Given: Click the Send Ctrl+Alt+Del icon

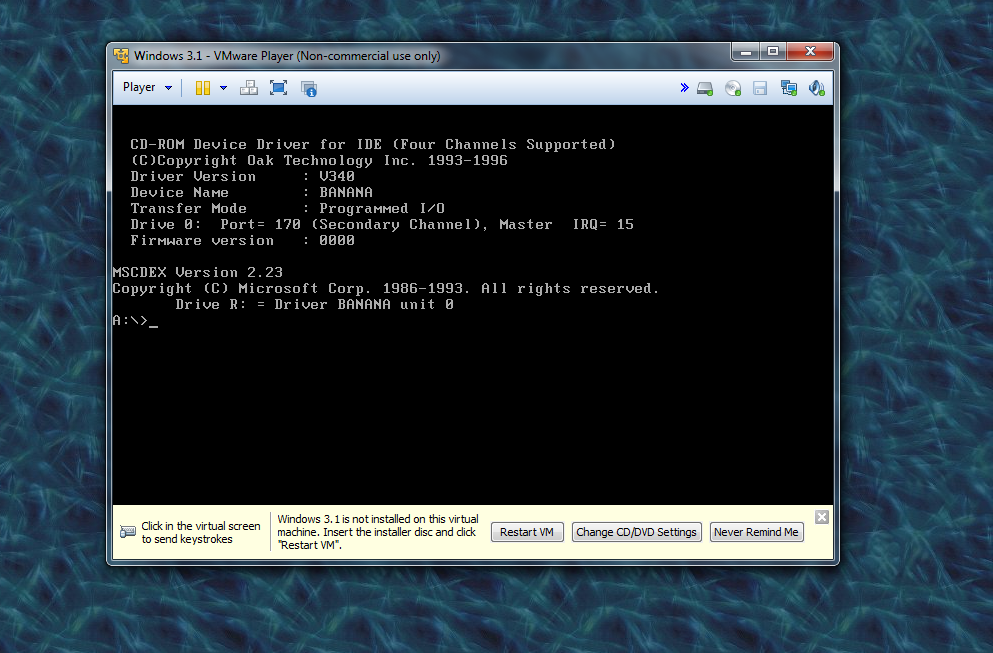Looking at the screenshot, I should point(249,88).
